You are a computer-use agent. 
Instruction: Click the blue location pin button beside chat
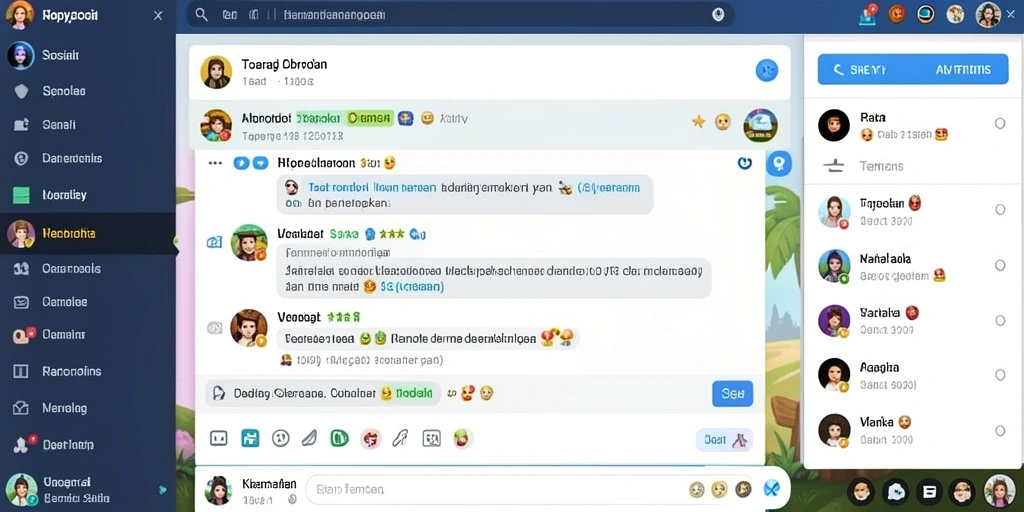(778, 163)
